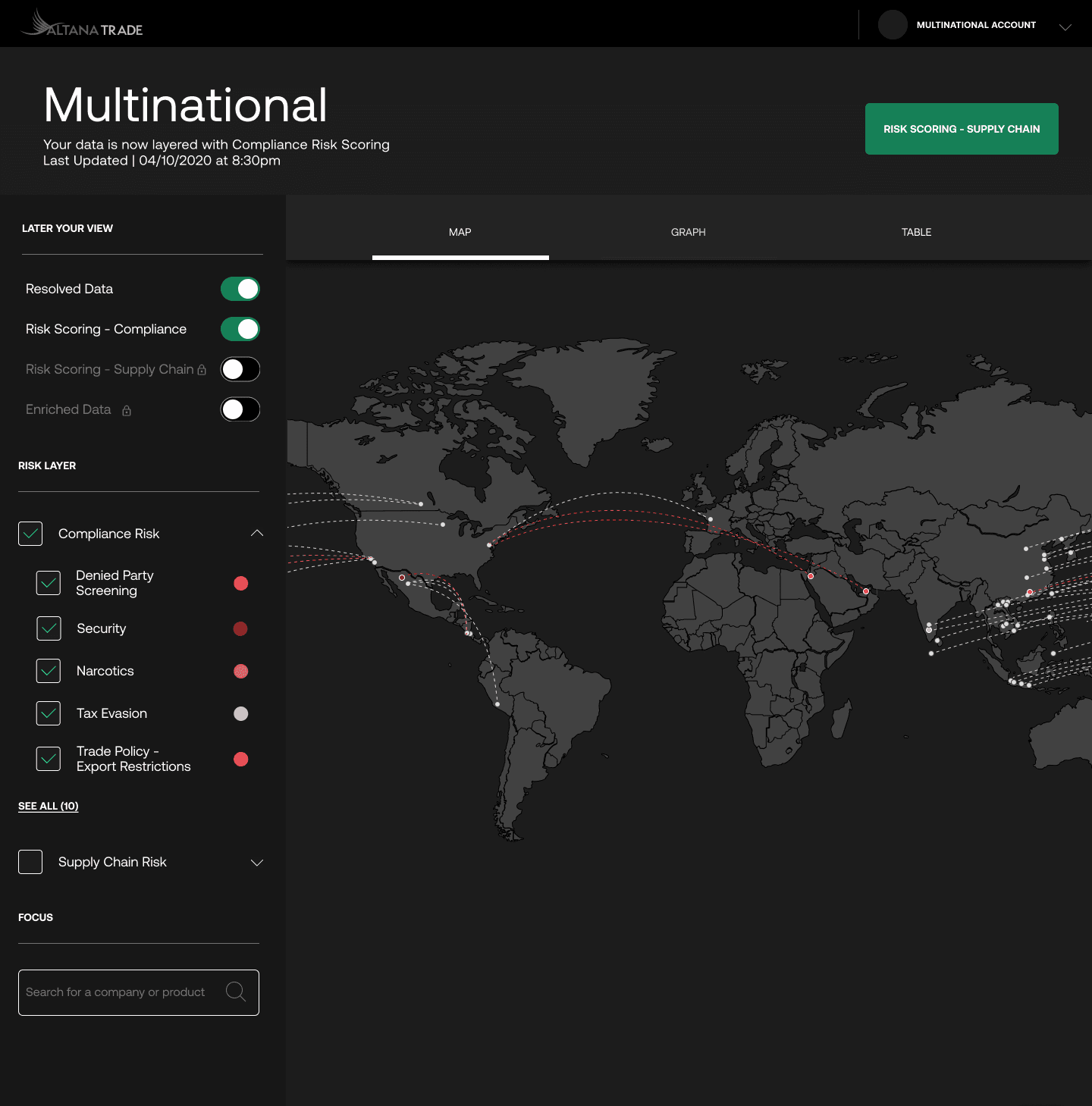The image size is (1092, 1106).
Task: Expand the Supply Chain Risk section chevron
Action: coord(257,863)
